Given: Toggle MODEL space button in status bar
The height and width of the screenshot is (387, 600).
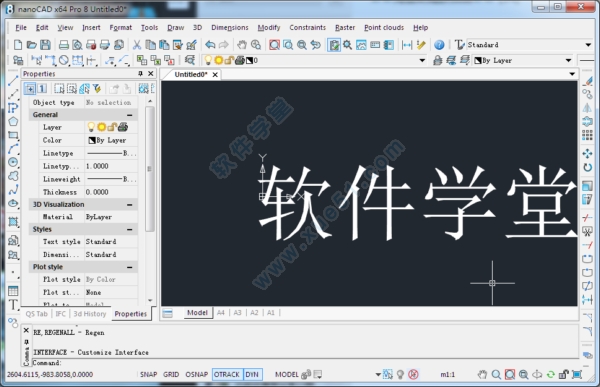Looking at the screenshot, I should click(x=287, y=374).
